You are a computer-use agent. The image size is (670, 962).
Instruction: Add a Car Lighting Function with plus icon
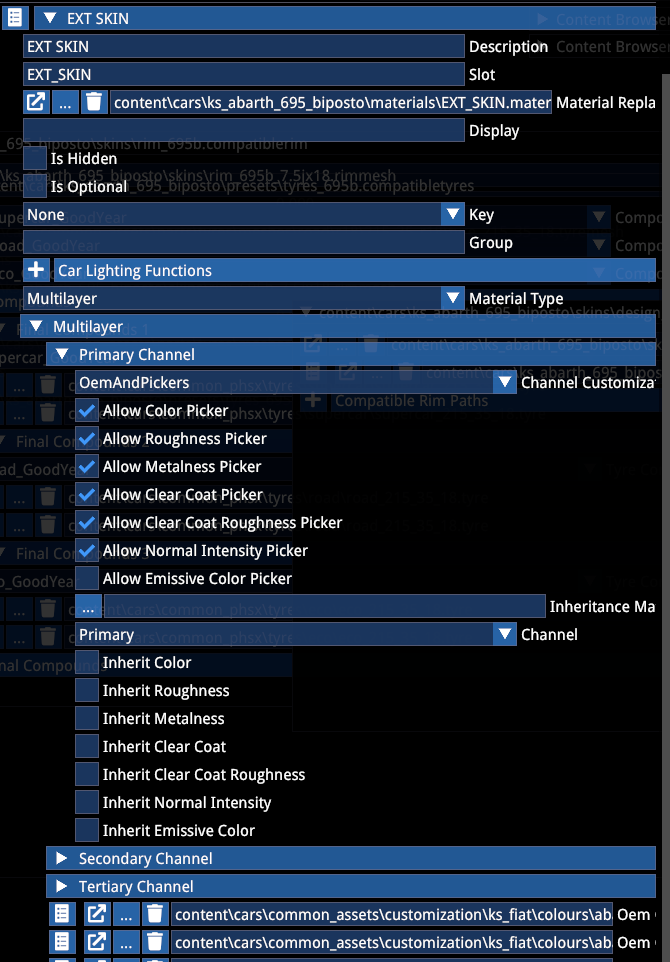(36, 271)
